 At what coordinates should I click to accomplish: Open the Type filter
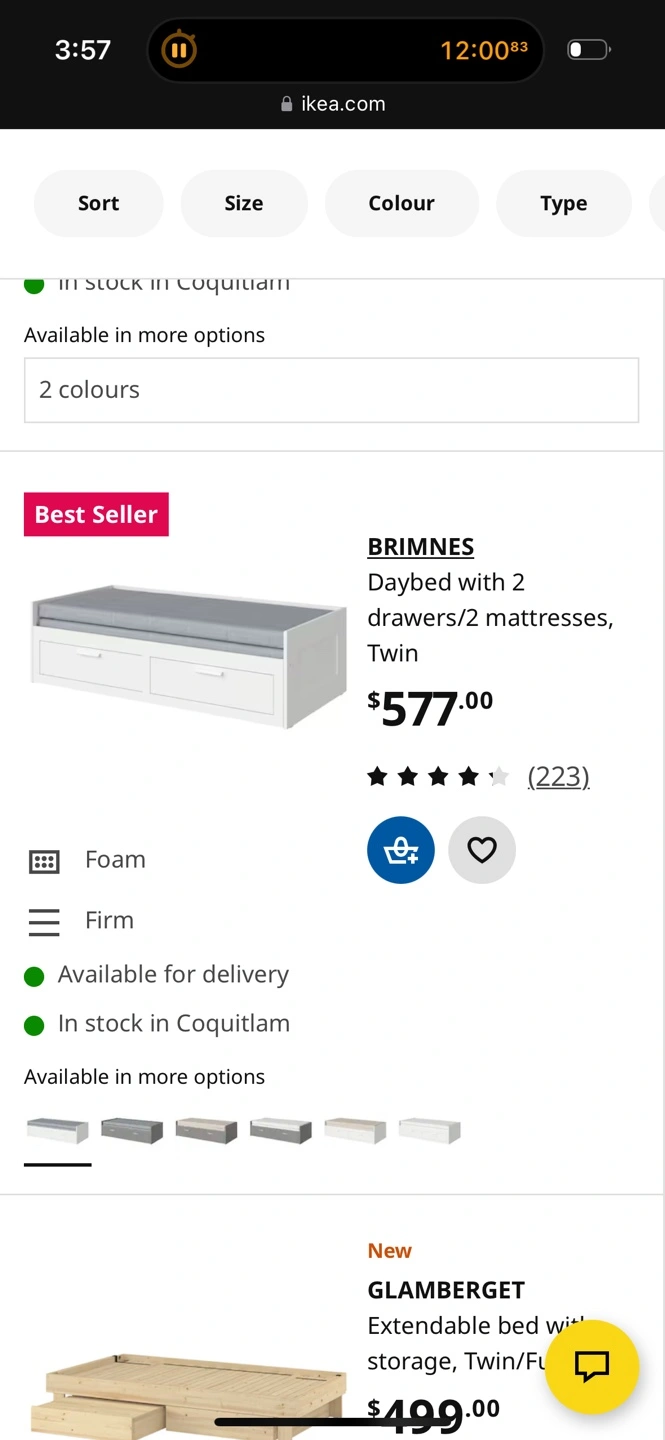(x=563, y=203)
